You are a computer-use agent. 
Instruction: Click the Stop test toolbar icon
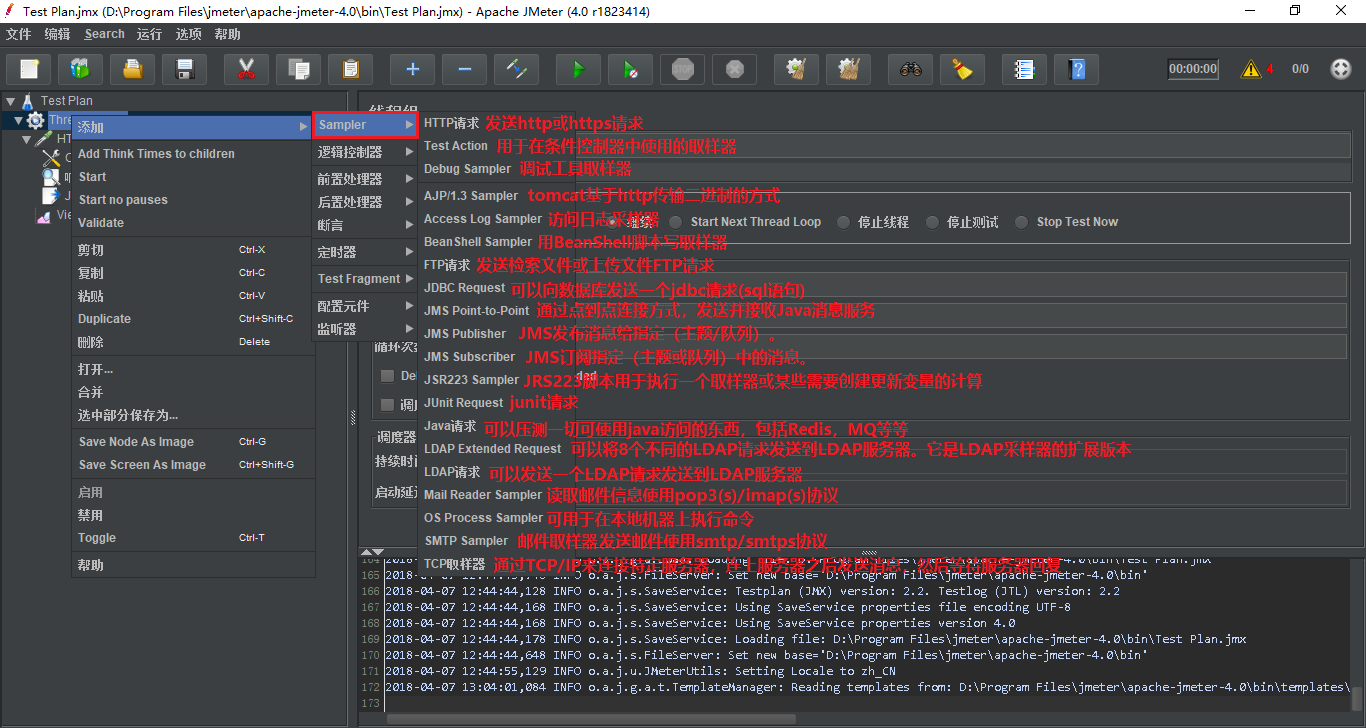click(682, 69)
